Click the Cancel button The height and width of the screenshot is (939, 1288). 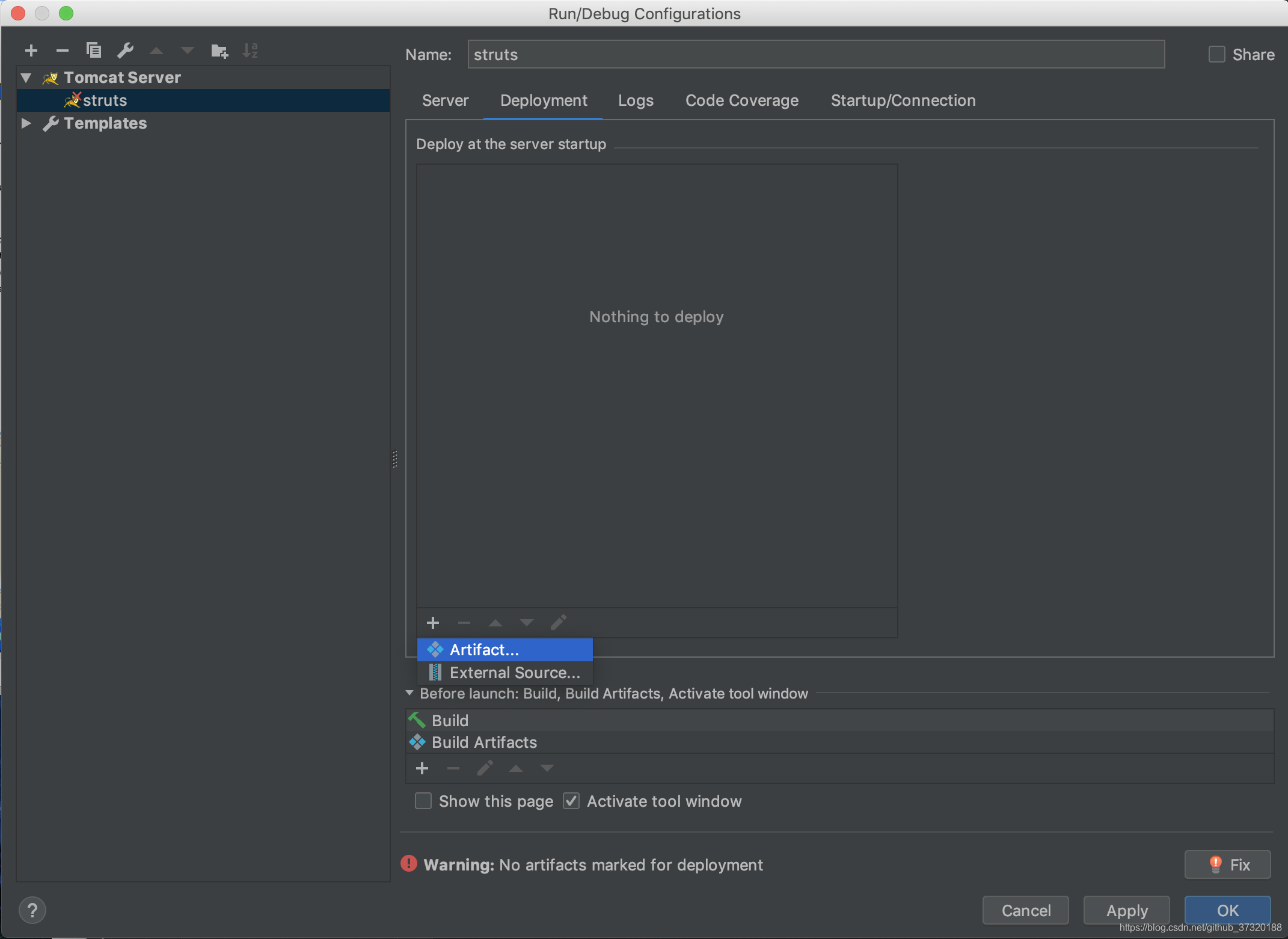[x=1026, y=910]
